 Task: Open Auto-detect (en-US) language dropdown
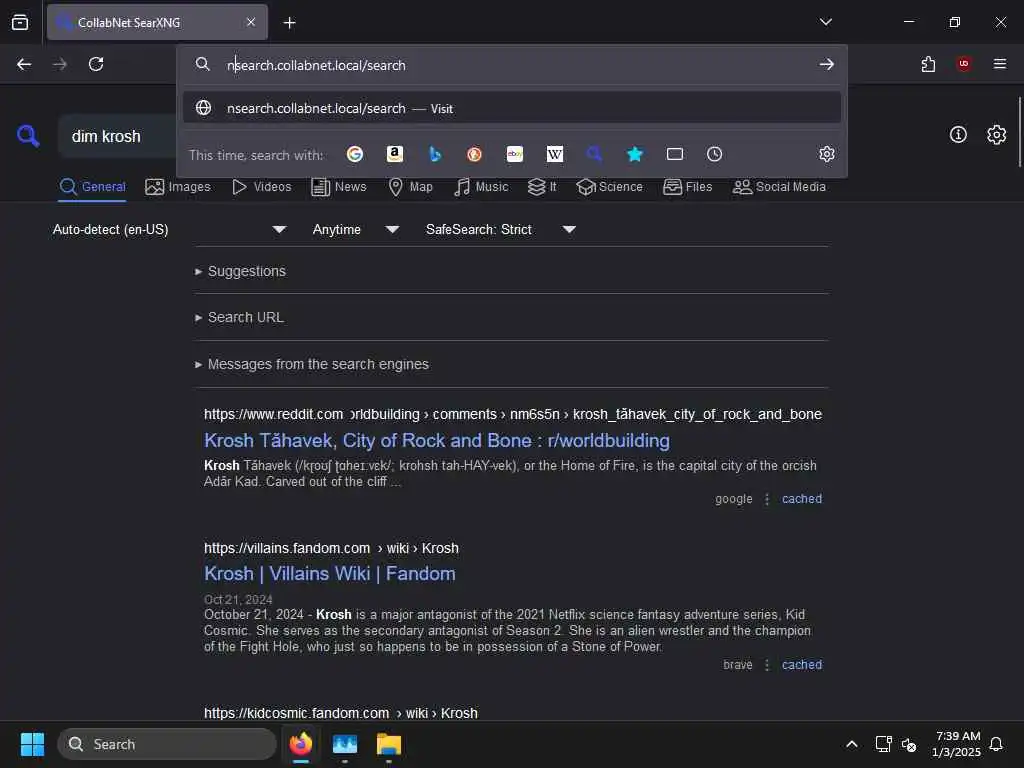click(x=169, y=229)
